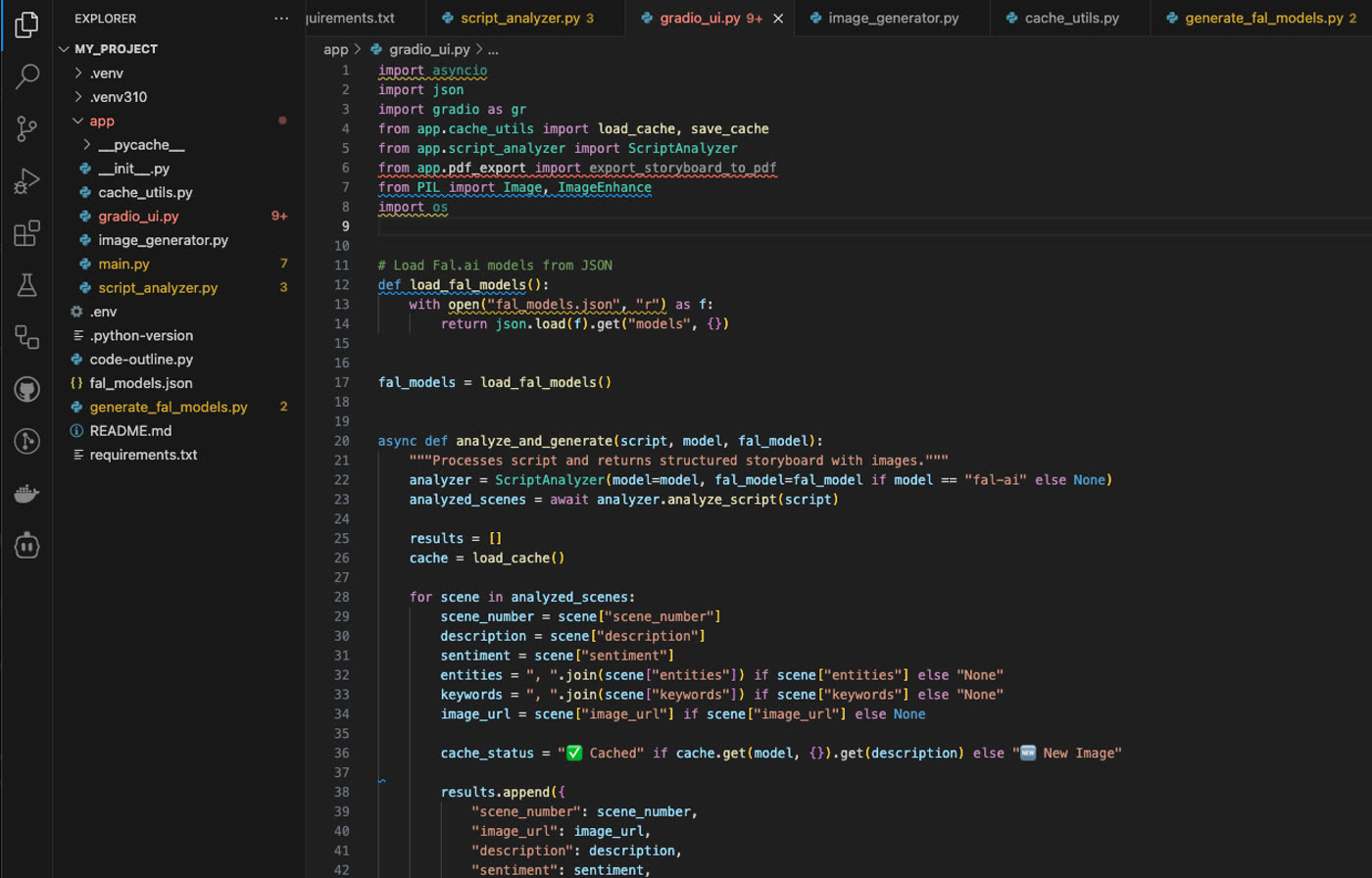Collapse the MY_PROJECT root folder

click(x=65, y=49)
